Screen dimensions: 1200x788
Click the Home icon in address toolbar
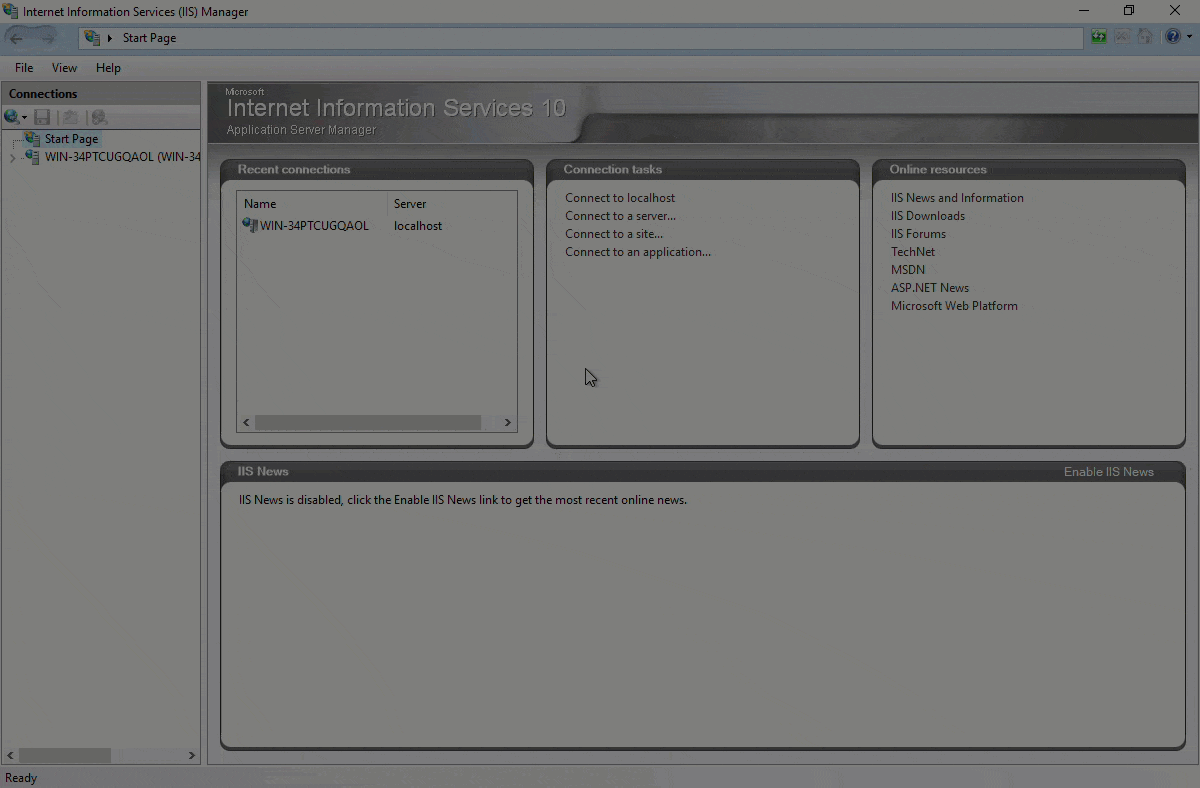(x=1145, y=38)
